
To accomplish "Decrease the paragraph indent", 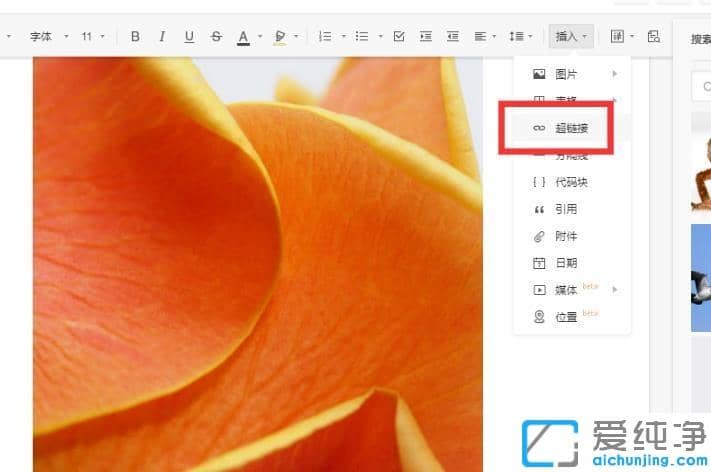I will tap(453, 36).
